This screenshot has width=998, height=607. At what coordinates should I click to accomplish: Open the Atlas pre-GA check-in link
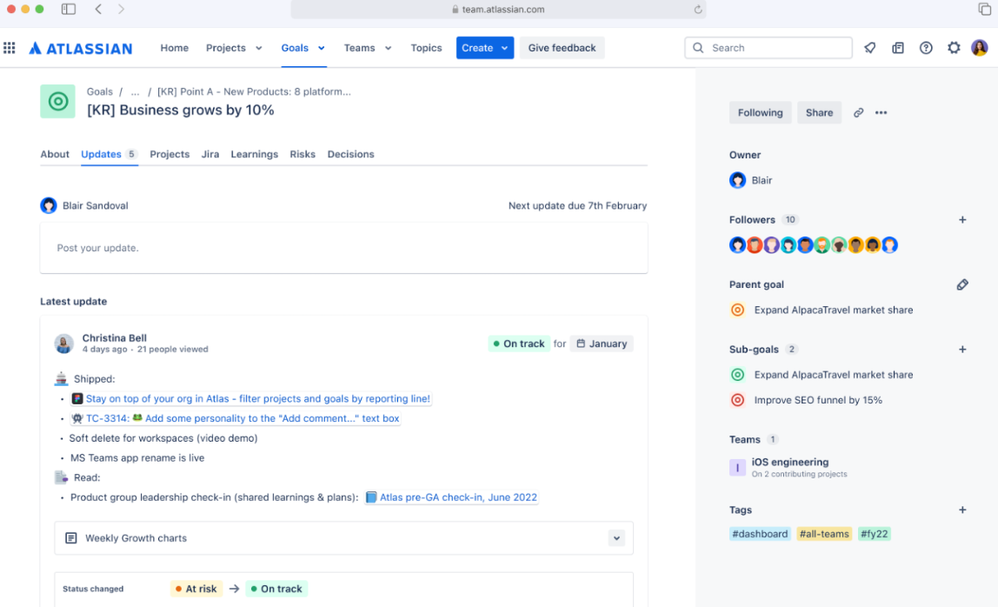457,497
